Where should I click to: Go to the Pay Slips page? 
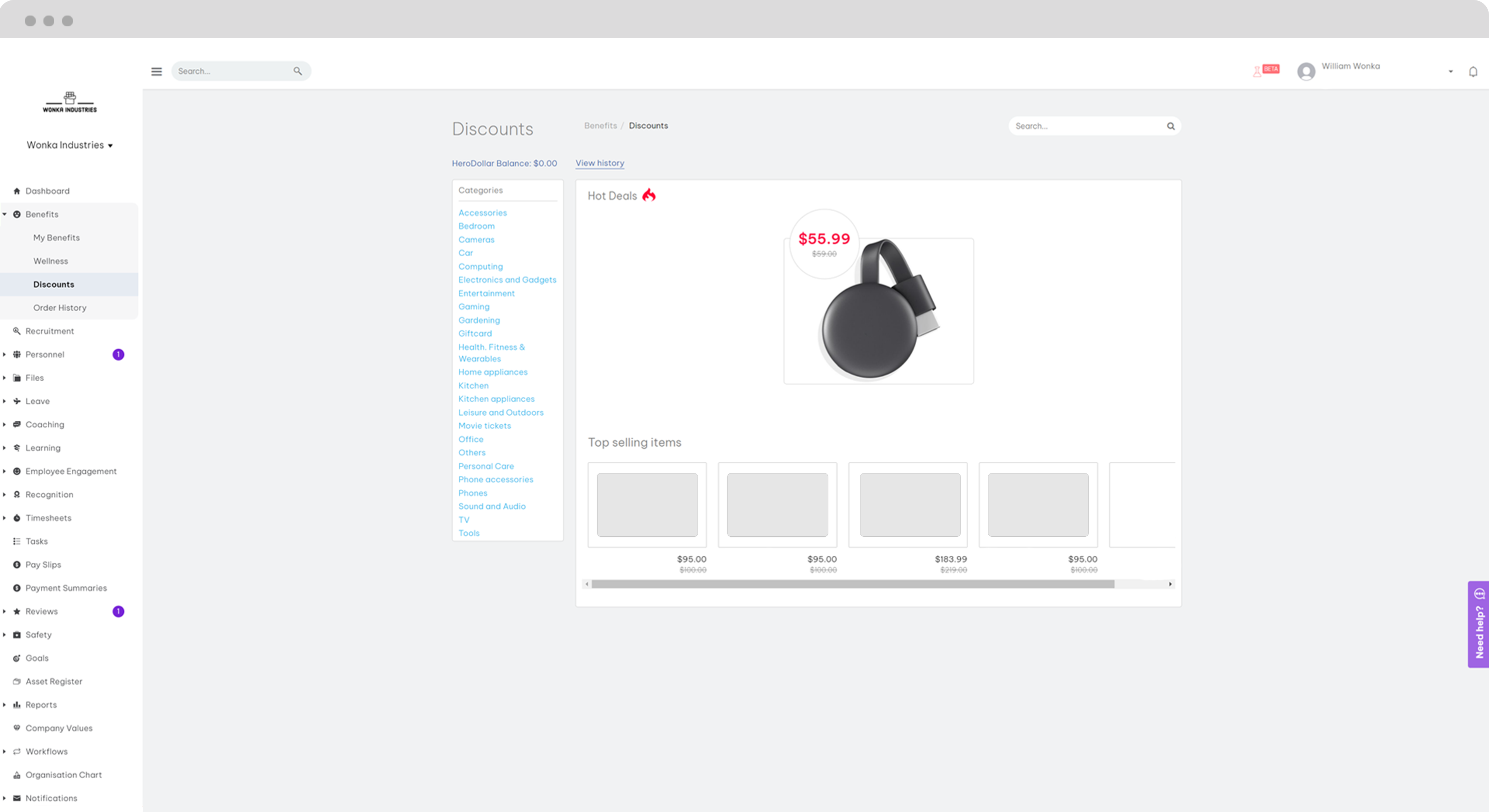[43, 565]
